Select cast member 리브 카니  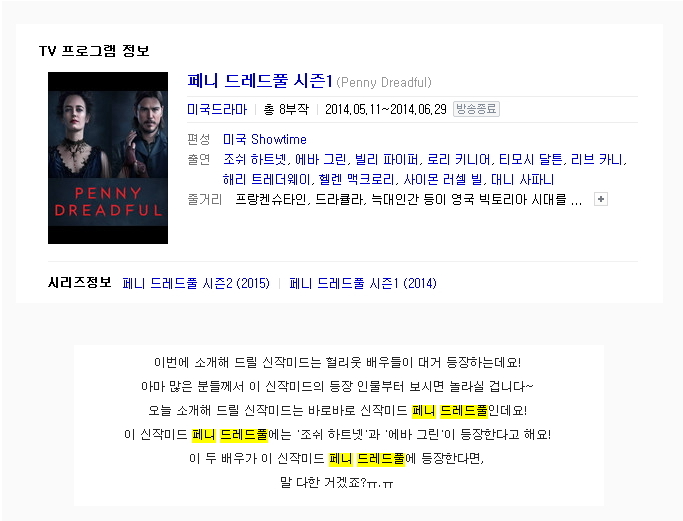(597, 159)
